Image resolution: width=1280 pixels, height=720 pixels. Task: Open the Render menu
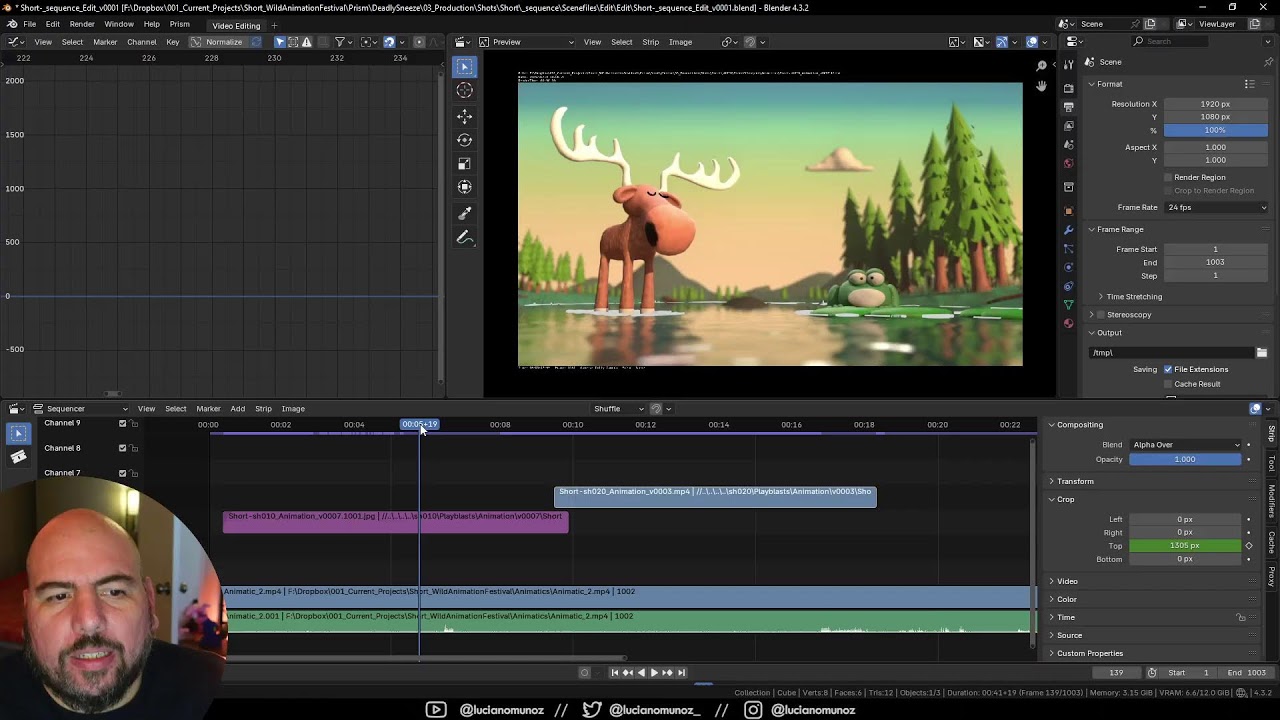(82, 24)
